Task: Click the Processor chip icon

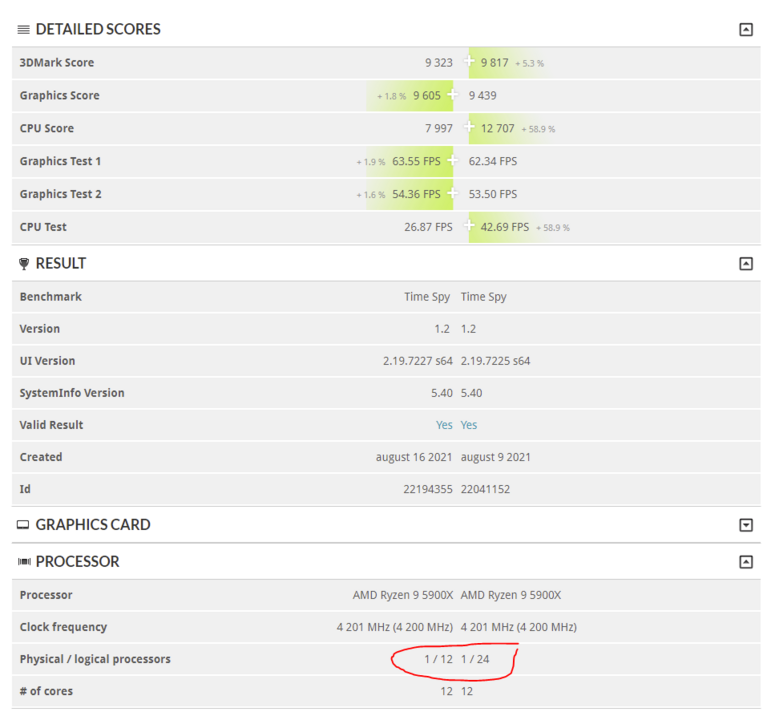Action: 24,562
